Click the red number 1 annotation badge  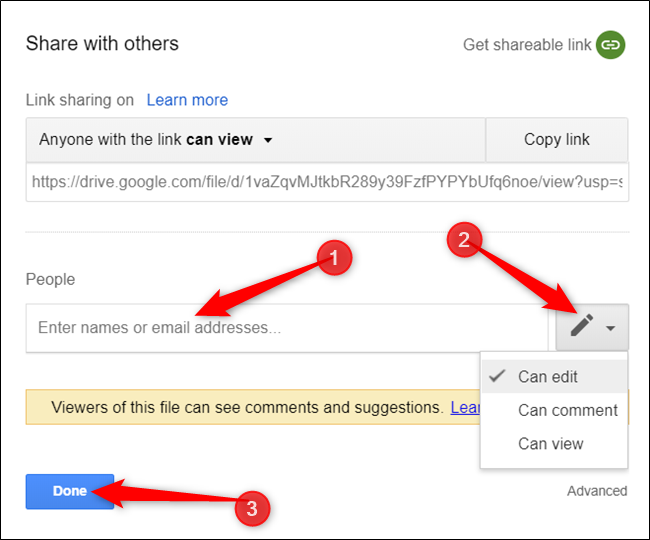click(334, 259)
